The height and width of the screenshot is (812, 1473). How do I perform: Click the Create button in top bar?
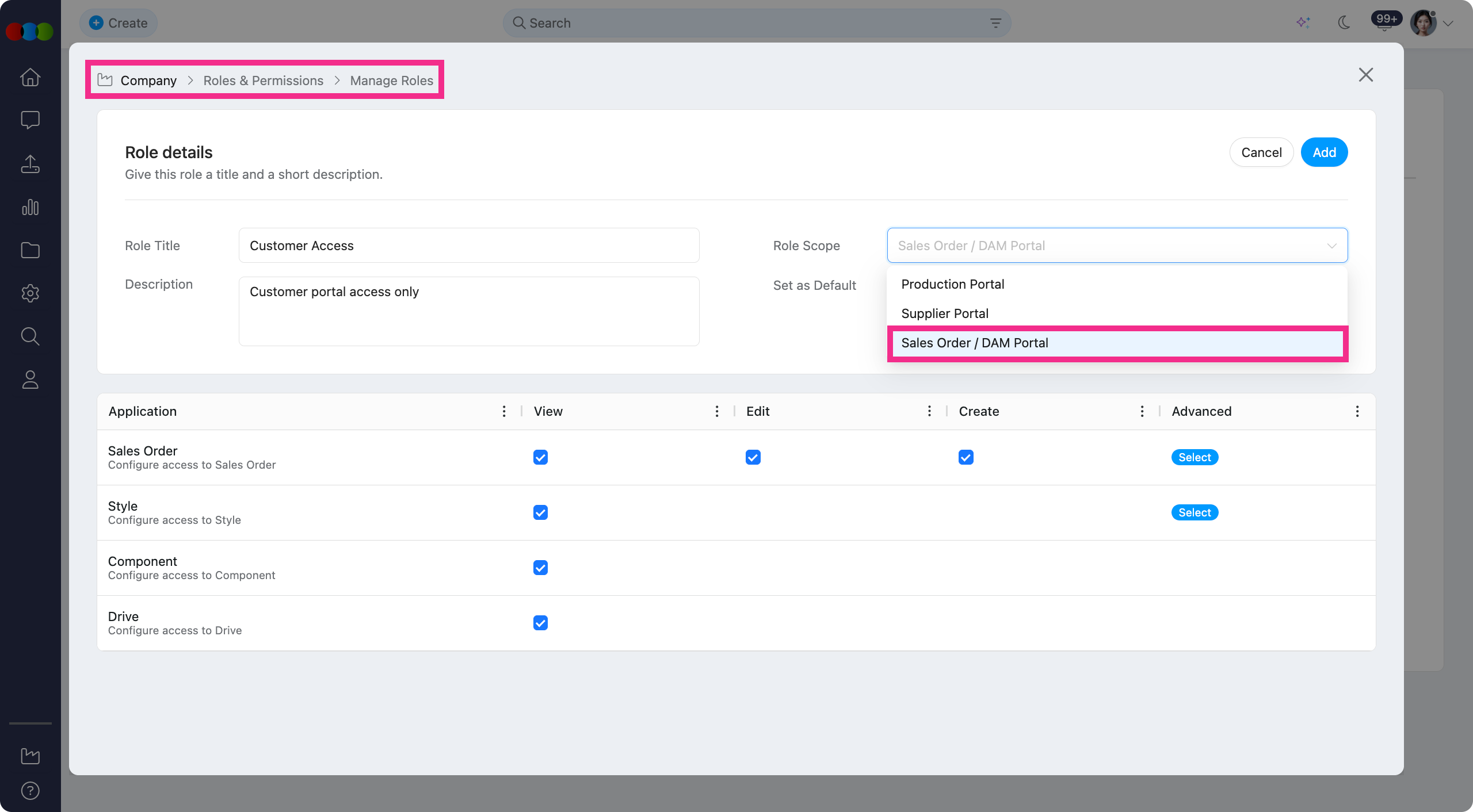[119, 23]
